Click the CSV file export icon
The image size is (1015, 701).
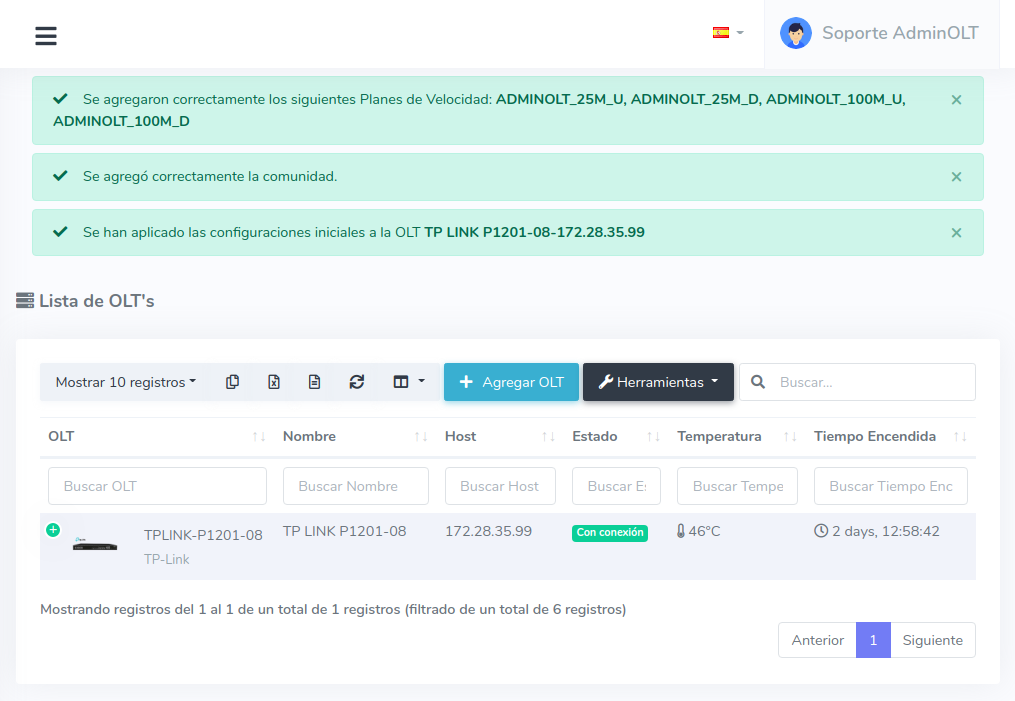coord(315,382)
